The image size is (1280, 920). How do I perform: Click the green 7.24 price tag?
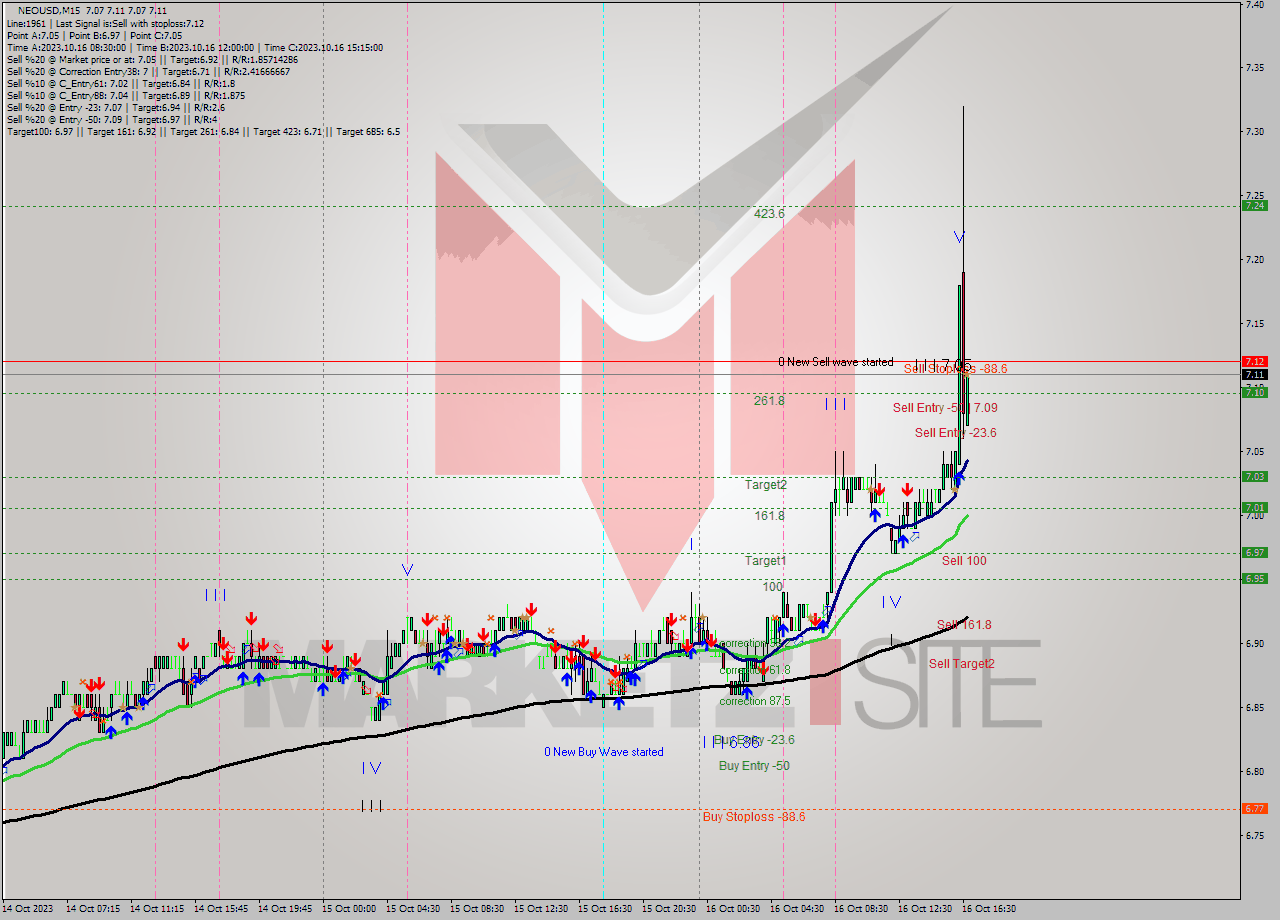[1254, 206]
